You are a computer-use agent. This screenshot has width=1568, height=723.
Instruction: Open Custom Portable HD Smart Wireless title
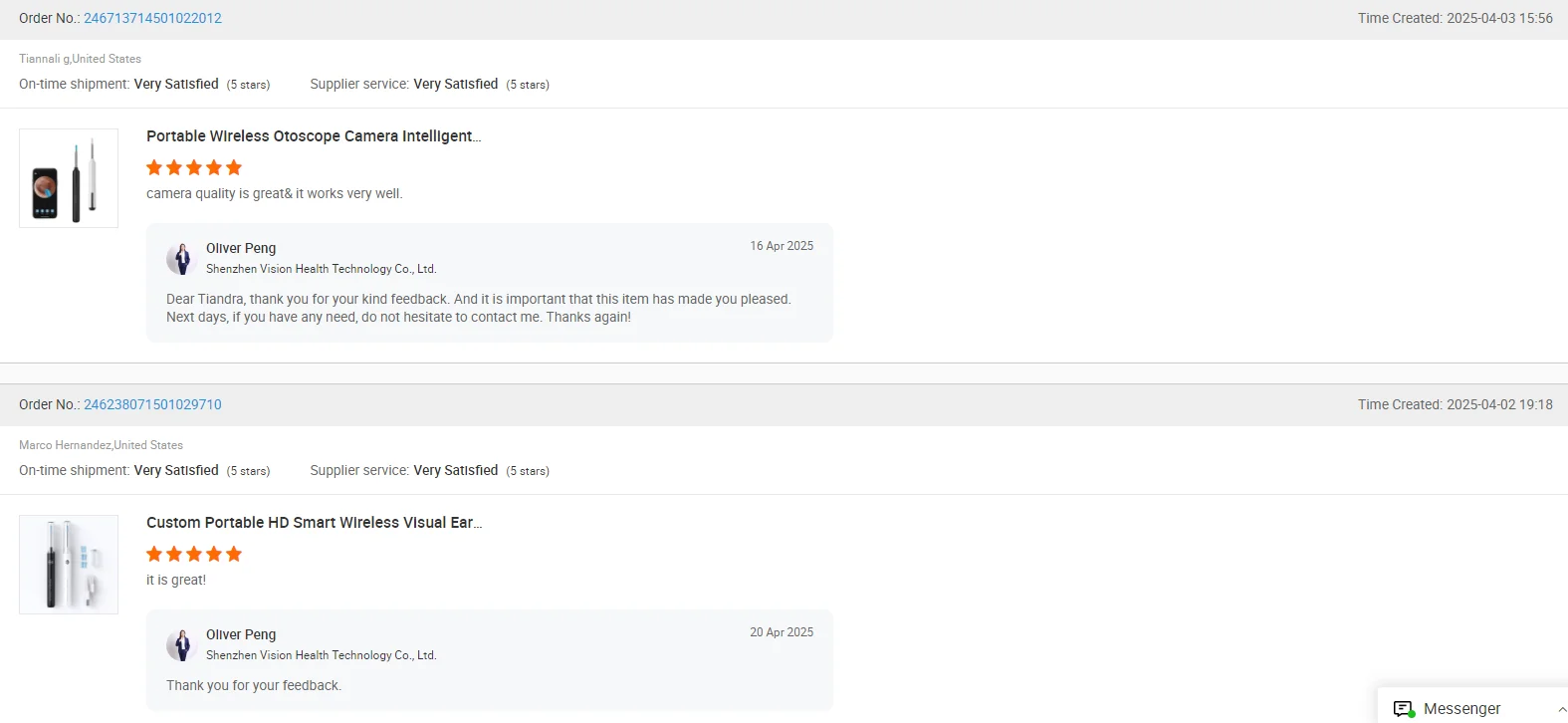(314, 523)
